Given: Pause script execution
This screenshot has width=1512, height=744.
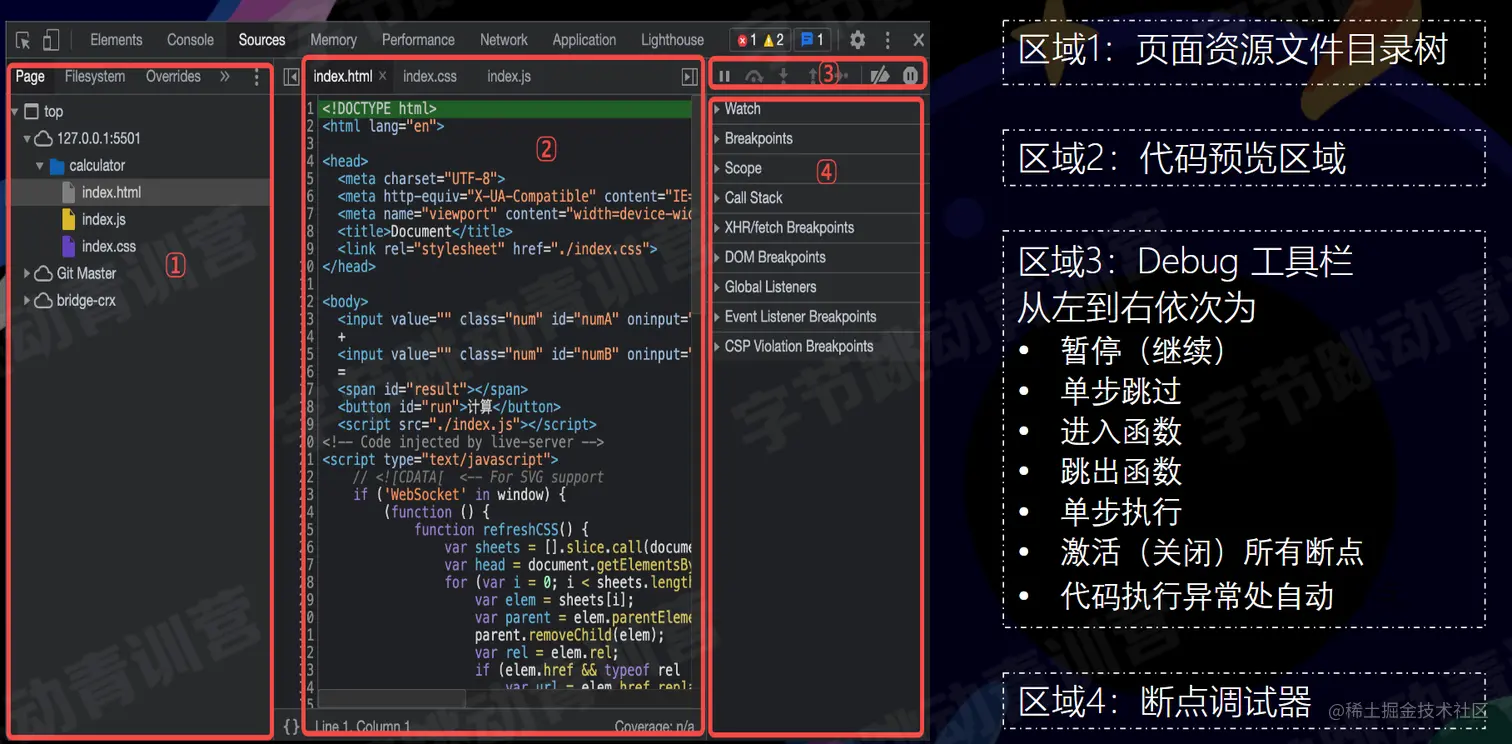Looking at the screenshot, I should (x=725, y=76).
